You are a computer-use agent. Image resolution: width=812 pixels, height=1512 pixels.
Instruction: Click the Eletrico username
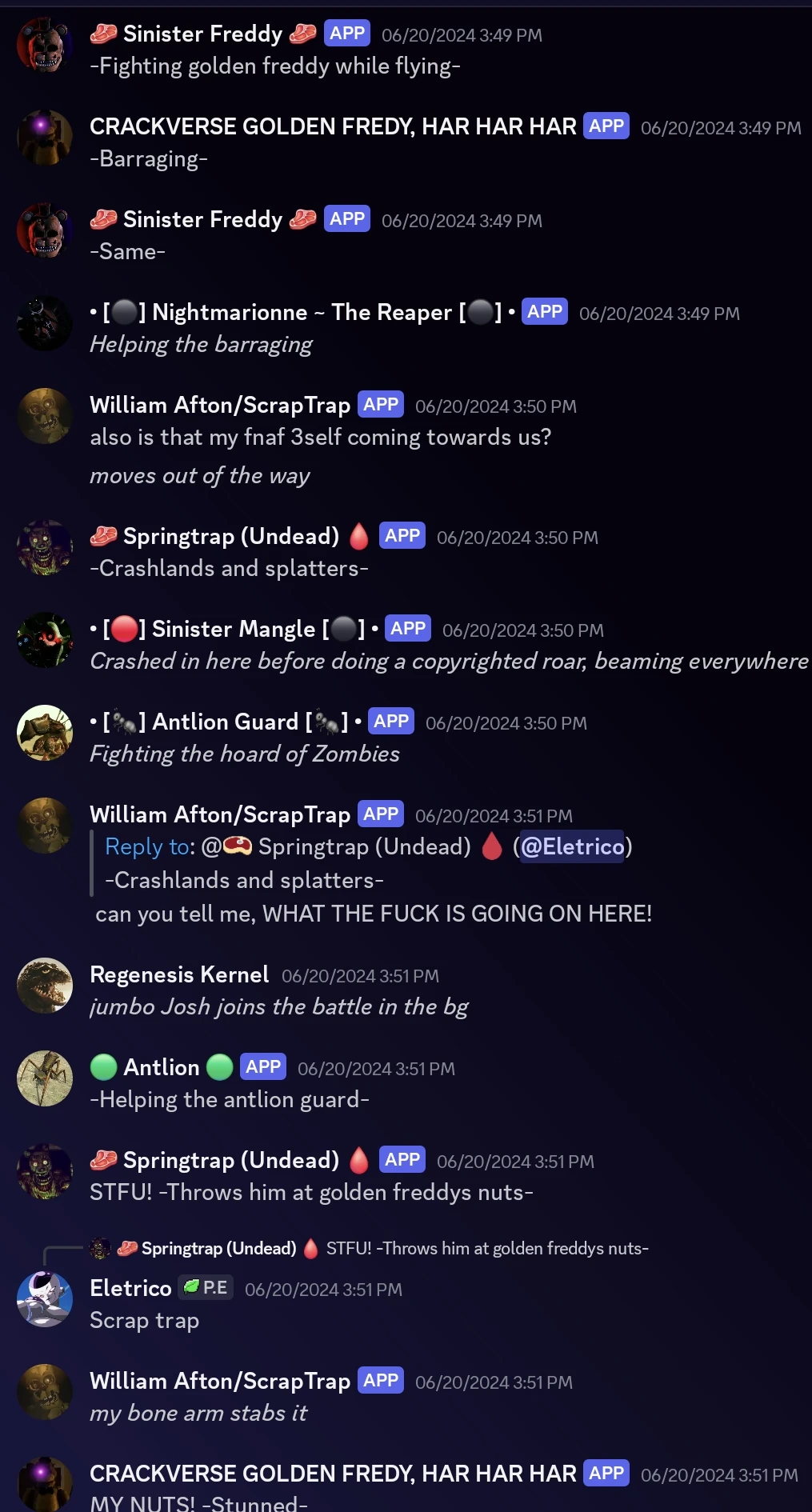tap(130, 1288)
